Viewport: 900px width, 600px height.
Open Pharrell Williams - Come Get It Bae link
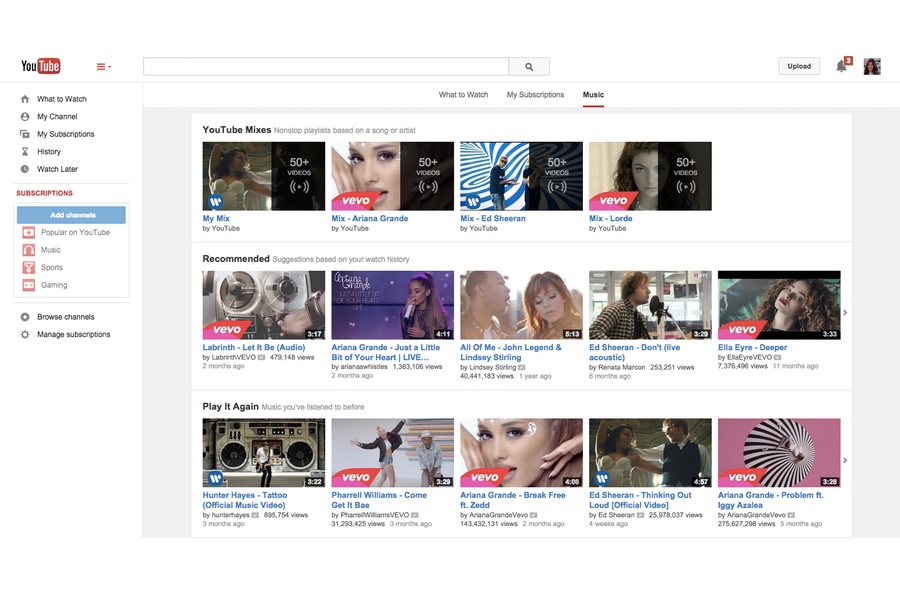(379, 500)
